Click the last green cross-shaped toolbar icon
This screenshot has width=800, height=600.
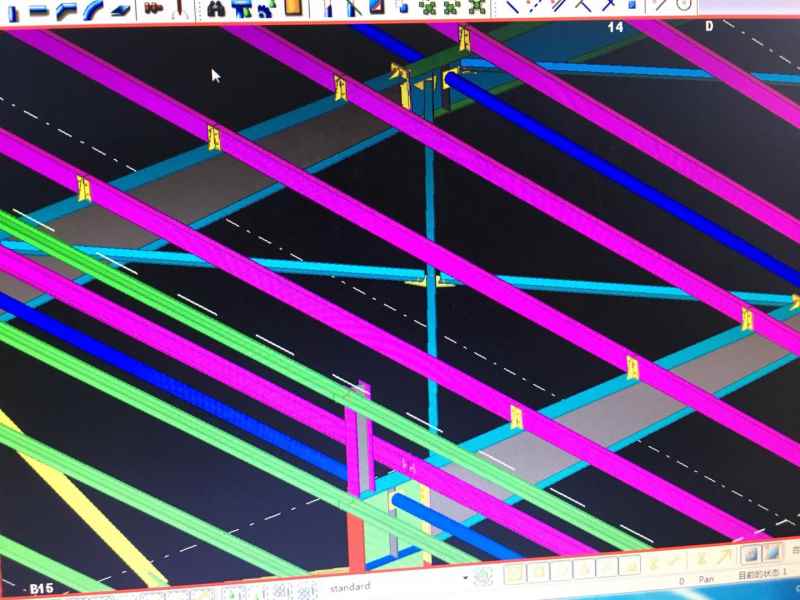pyautogui.click(x=477, y=7)
